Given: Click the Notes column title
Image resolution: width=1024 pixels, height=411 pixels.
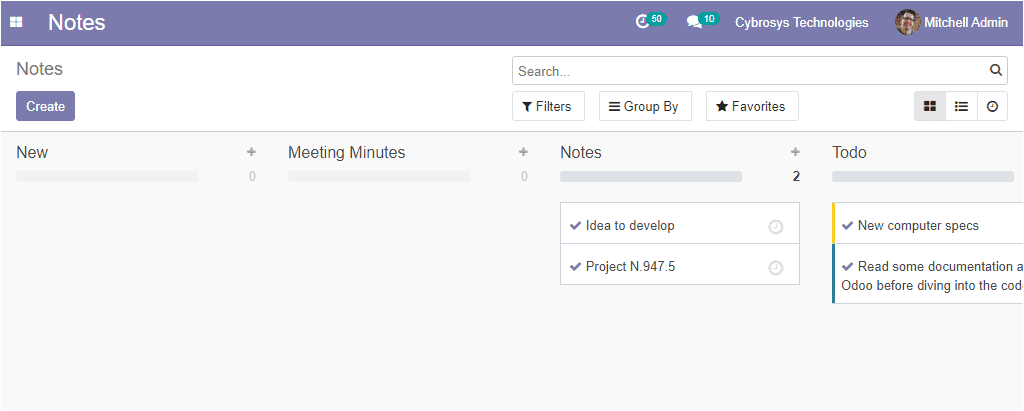Looking at the screenshot, I should pos(581,152).
